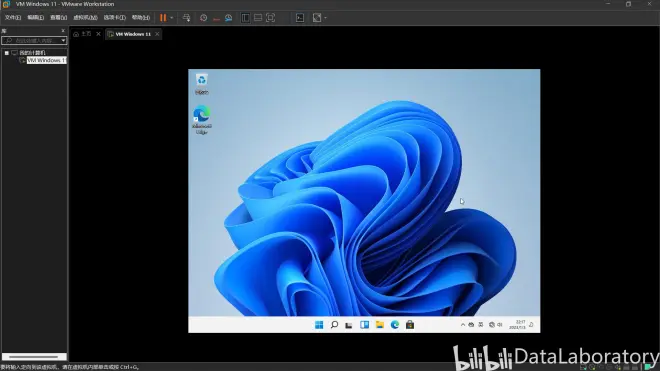Open the stretch display dropdown arrow
Viewport: 660px width, 371px height.
coord(325,18)
